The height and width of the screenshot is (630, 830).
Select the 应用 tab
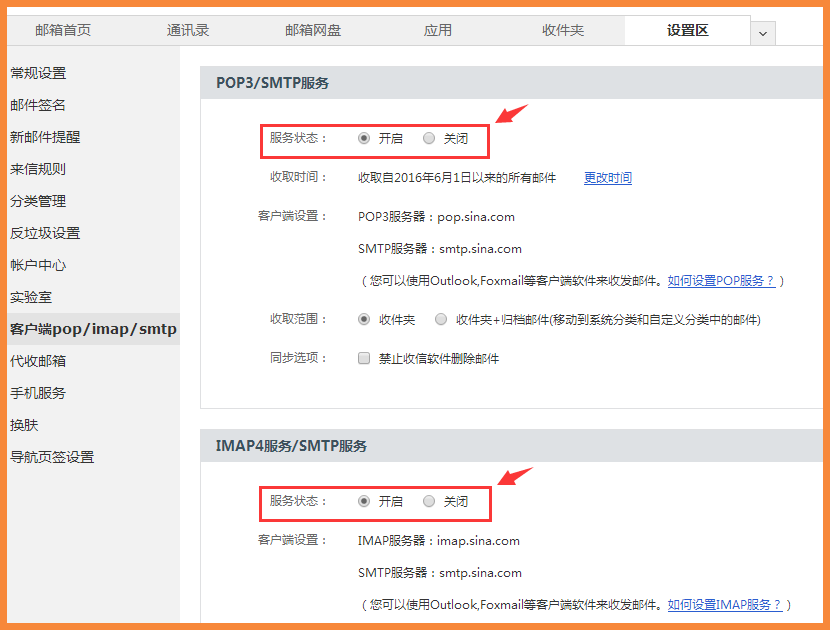point(438,30)
